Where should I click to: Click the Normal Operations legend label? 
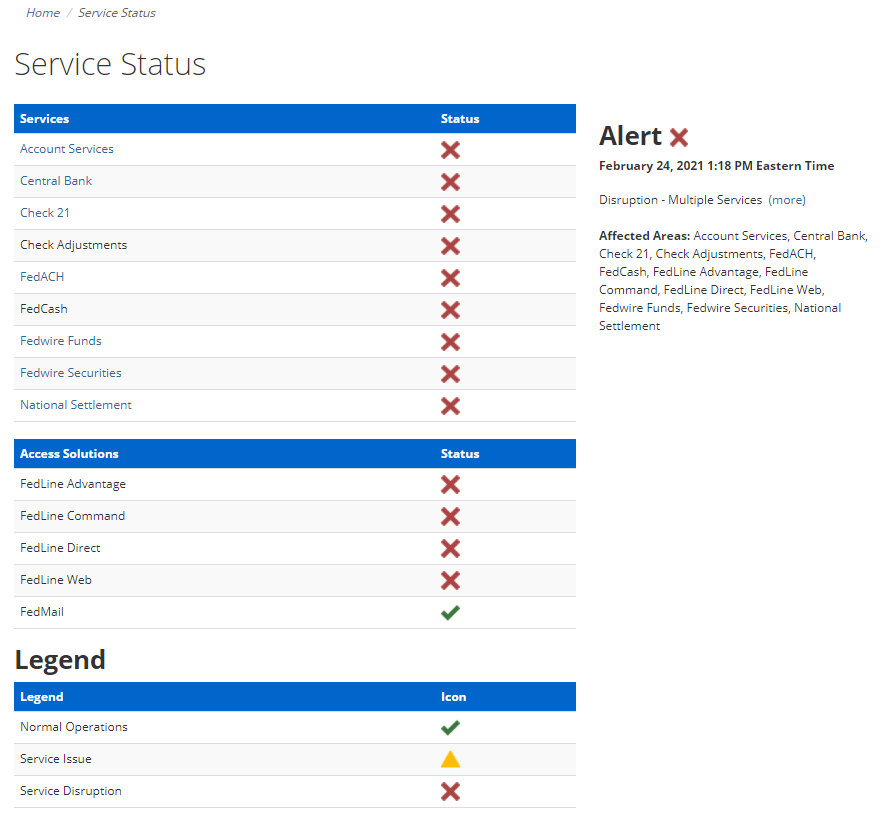click(74, 728)
